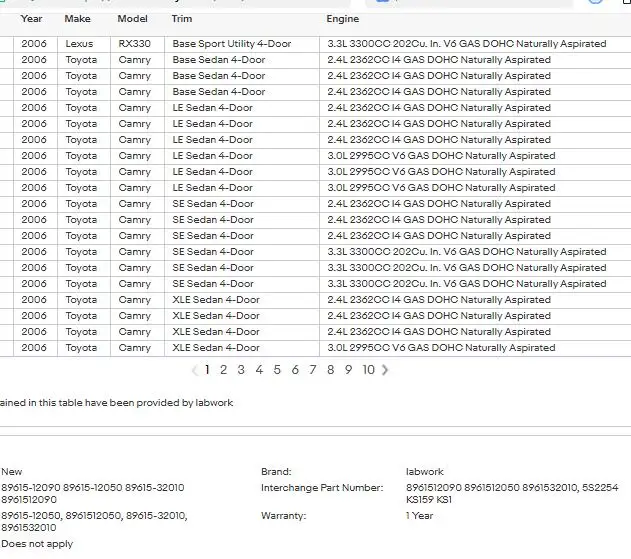Click the Model column header
This screenshot has height=559, width=631.
(x=132, y=19)
